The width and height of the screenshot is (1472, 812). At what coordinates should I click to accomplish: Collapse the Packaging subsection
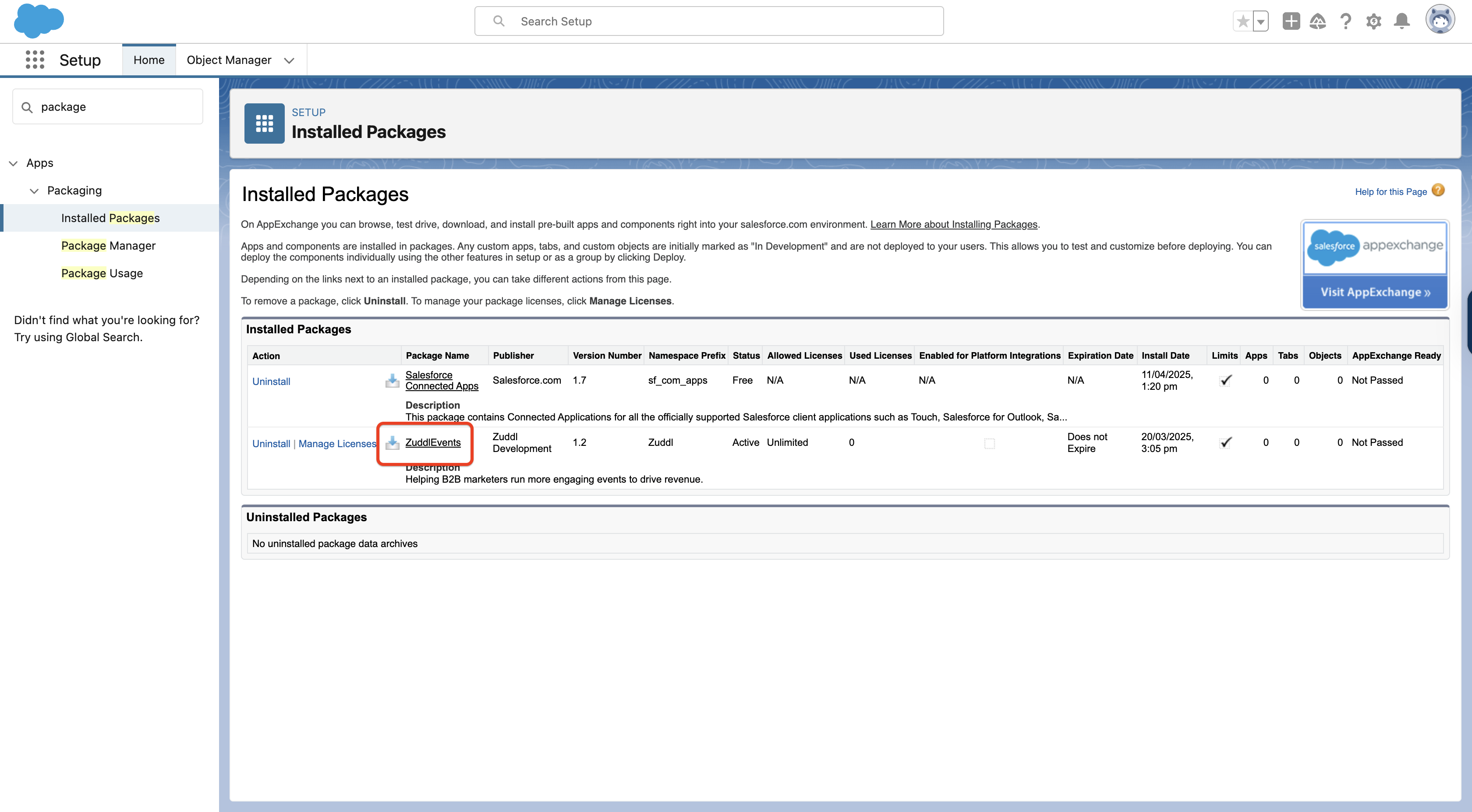tap(34, 191)
